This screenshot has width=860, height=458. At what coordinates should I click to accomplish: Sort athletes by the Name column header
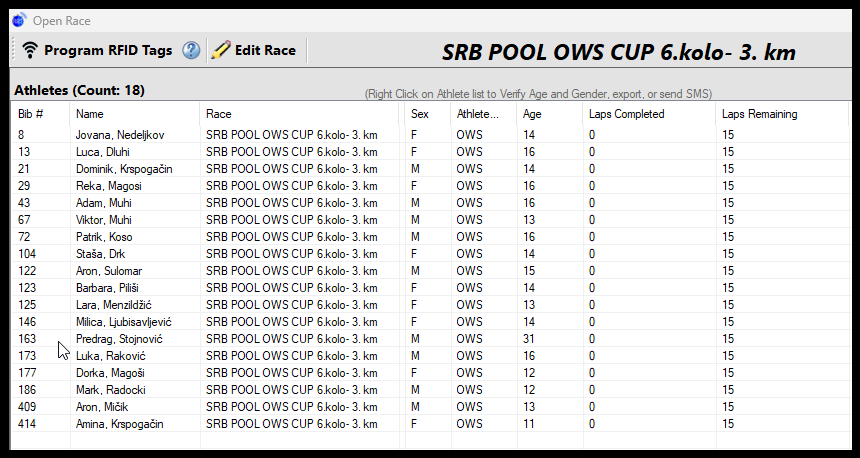[x=135, y=114]
